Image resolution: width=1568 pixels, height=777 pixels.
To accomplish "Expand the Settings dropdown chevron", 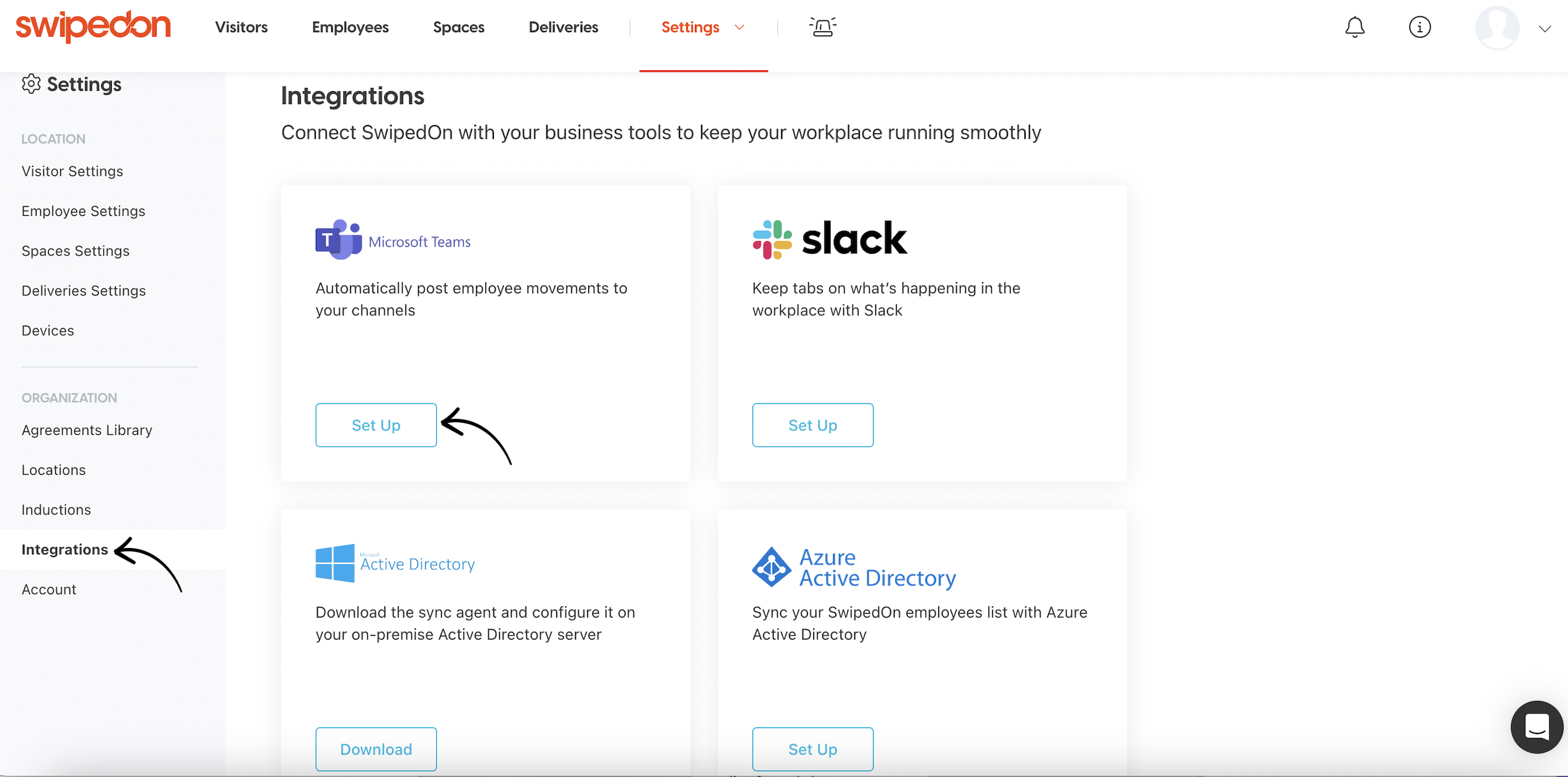I will pos(739,27).
